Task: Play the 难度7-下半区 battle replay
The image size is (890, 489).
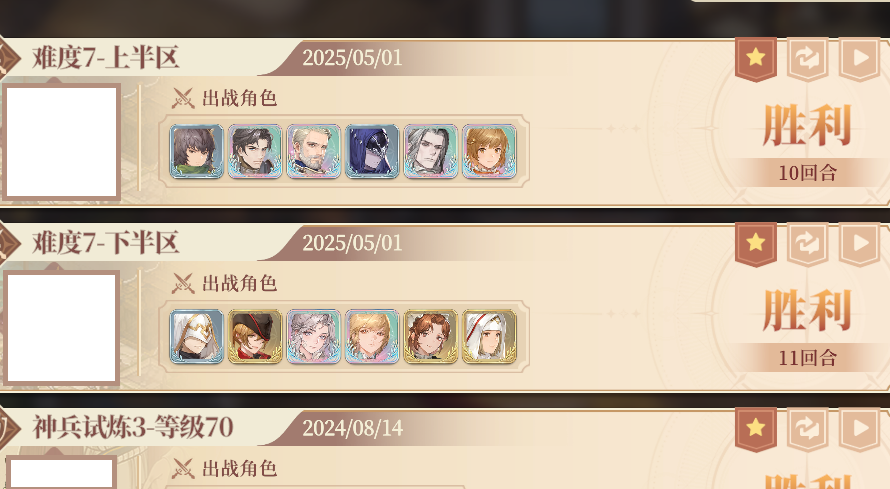Action: pos(859,244)
